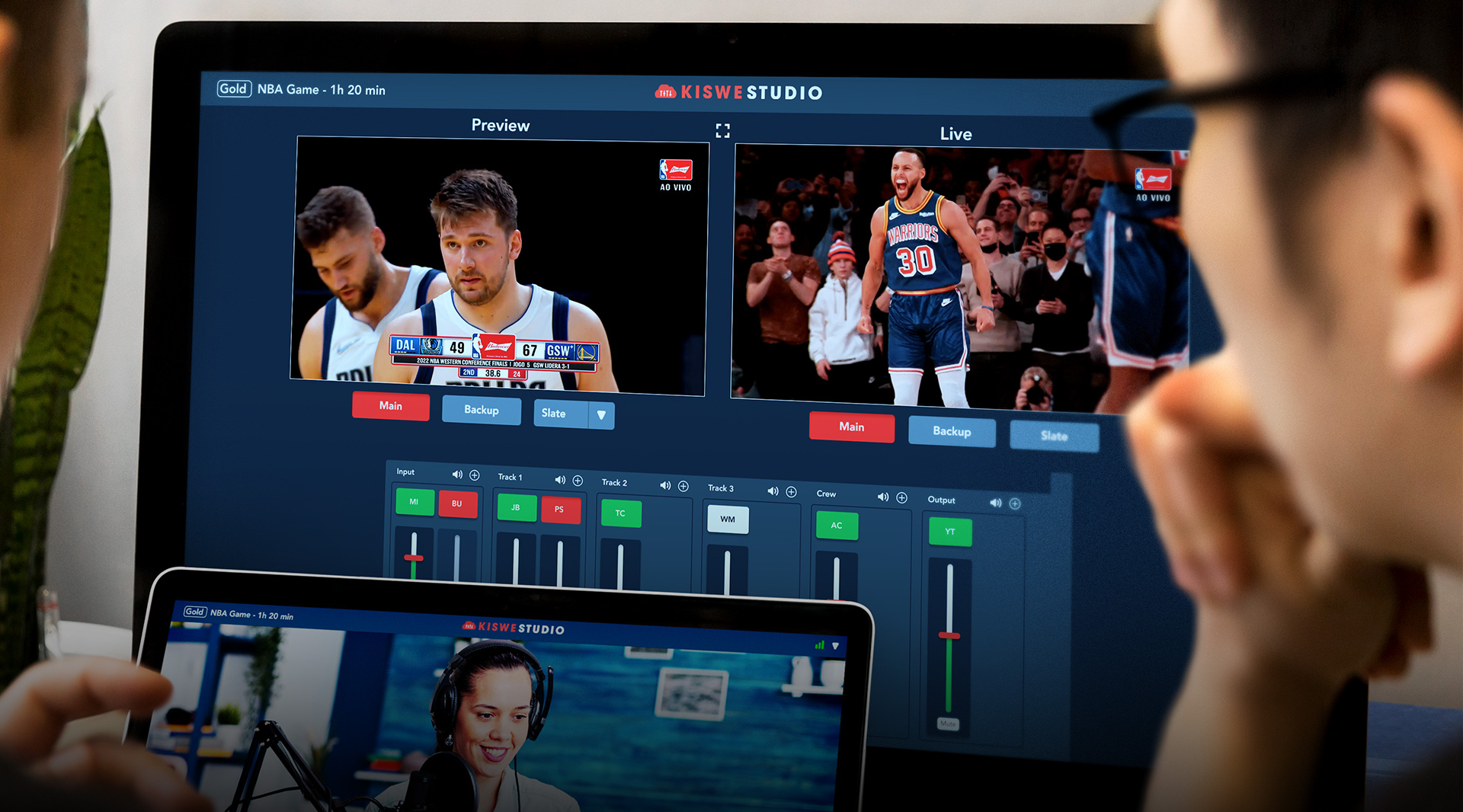The height and width of the screenshot is (812, 1463).
Task: Click the plus icon next to Input
Action: pyautogui.click(x=475, y=475)
